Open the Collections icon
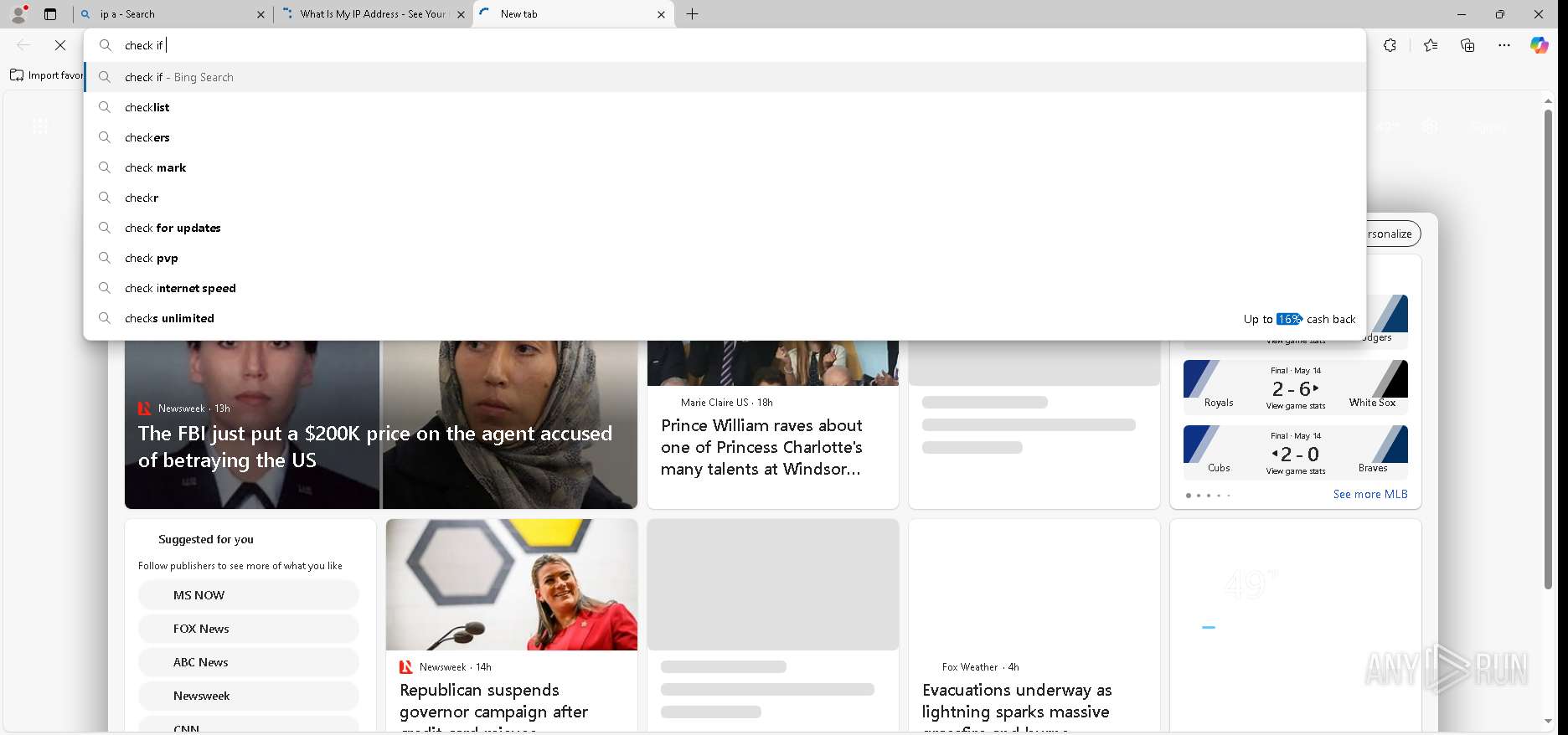The height and width of the screenshot is (735, 1568). tap(1467, 45)
